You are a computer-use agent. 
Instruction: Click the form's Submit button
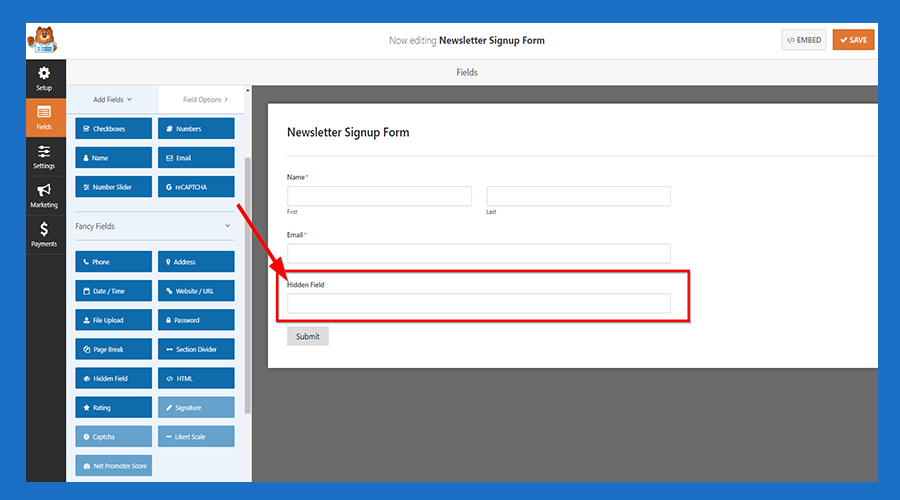[307, 336]
